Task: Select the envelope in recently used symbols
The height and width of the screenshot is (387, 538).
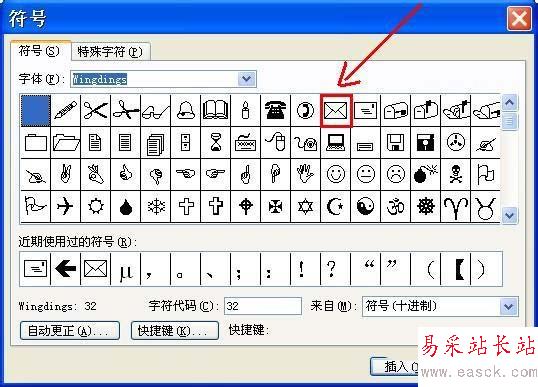Action: [95, 269]
